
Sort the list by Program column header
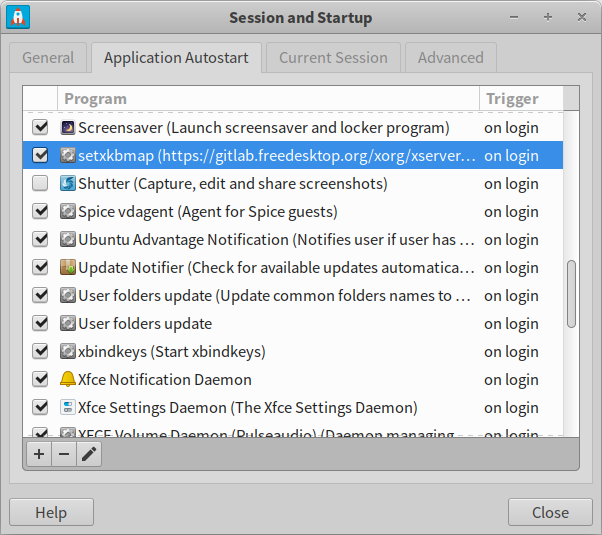pos(268,99)
